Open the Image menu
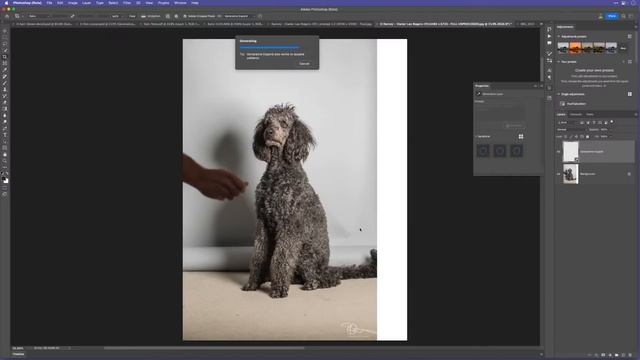Viewport: 640px width, 360px height. tap(73, 3)
